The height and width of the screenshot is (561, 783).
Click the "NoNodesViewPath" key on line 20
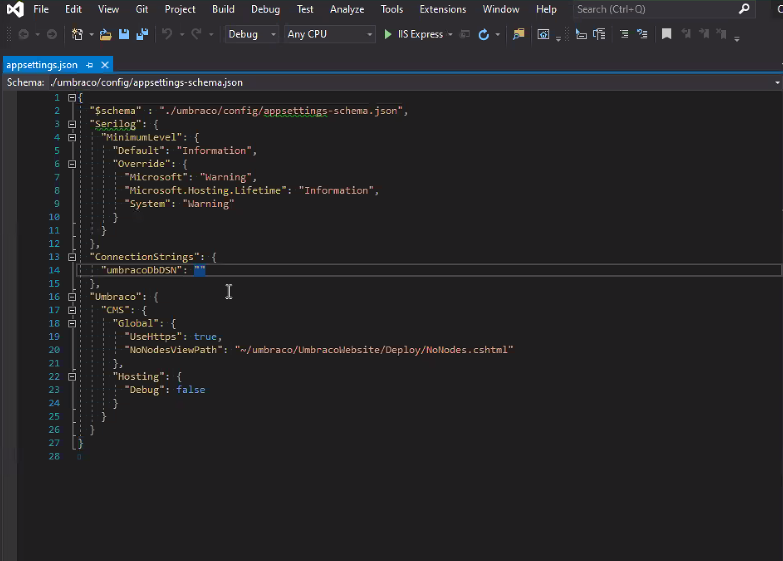173,350
